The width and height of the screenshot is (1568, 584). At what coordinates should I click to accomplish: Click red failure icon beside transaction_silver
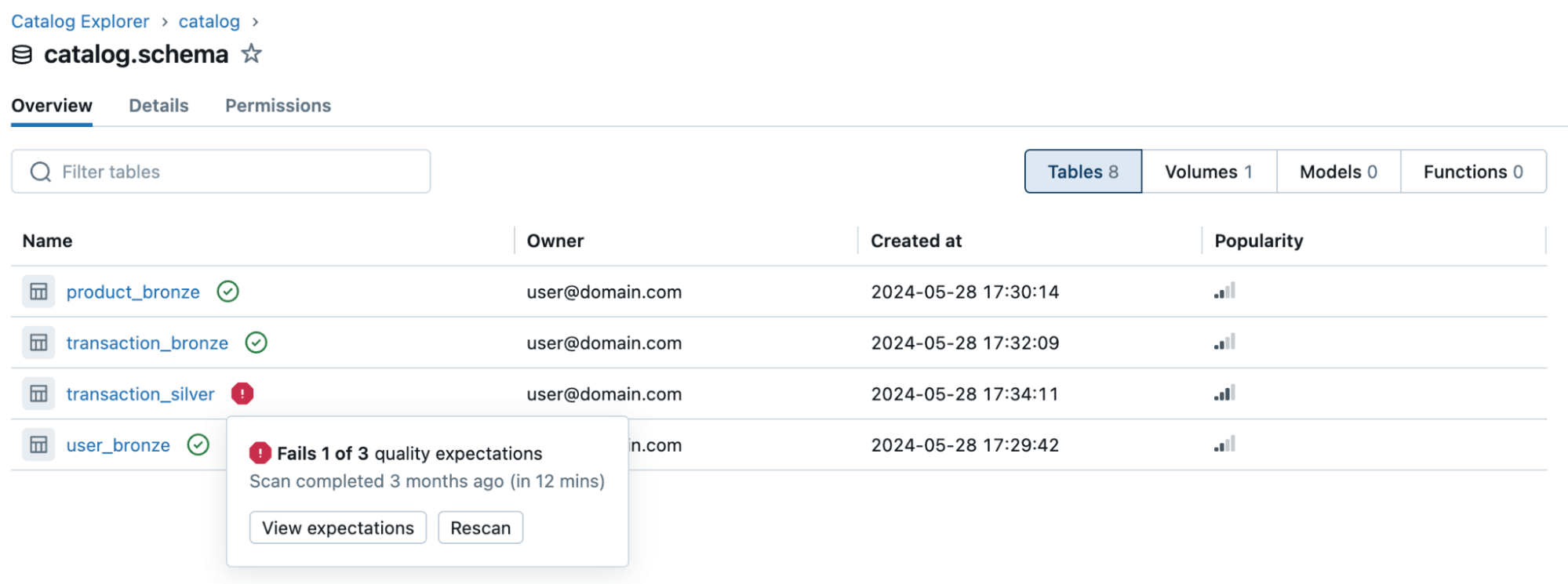coord(242,394)
